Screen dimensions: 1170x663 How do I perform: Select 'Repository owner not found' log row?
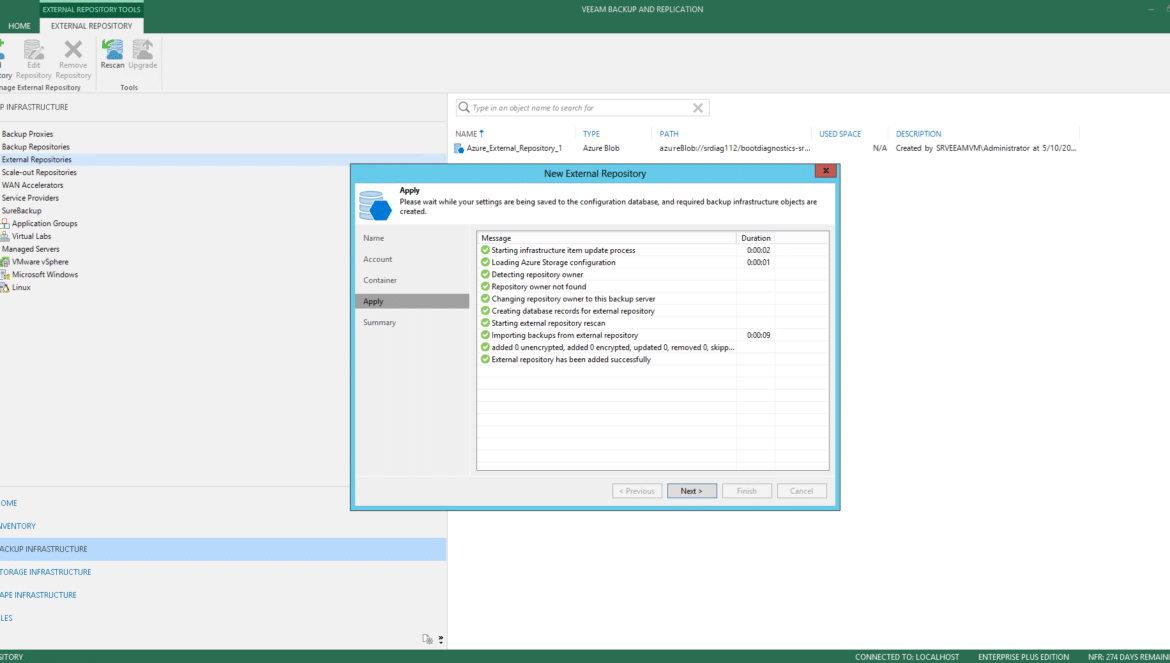tap(653, 286)
